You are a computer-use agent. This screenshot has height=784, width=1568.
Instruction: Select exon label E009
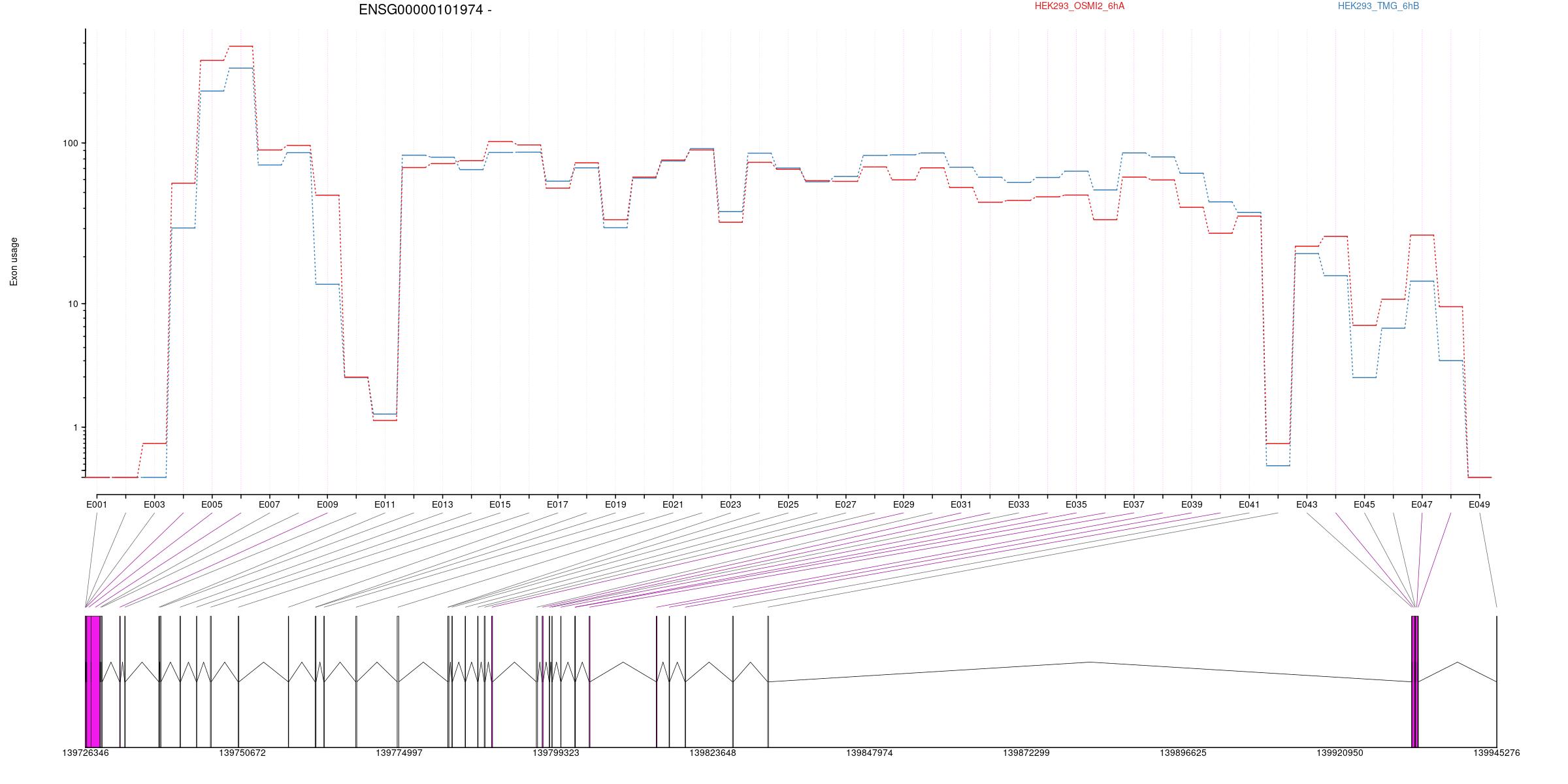pyautogui.click(x=327, y=504)
